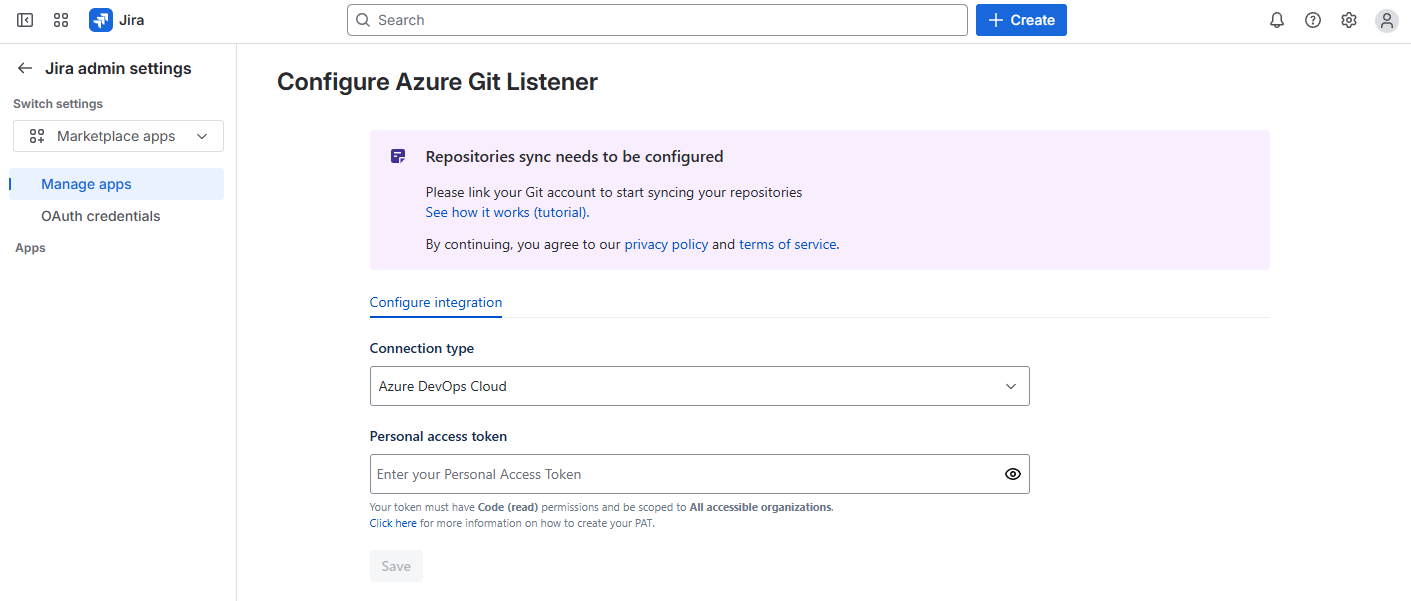This screenshot has width=1411, height=601.
Task: Open the user profile avatar
Action: (x=1386, y=20)
